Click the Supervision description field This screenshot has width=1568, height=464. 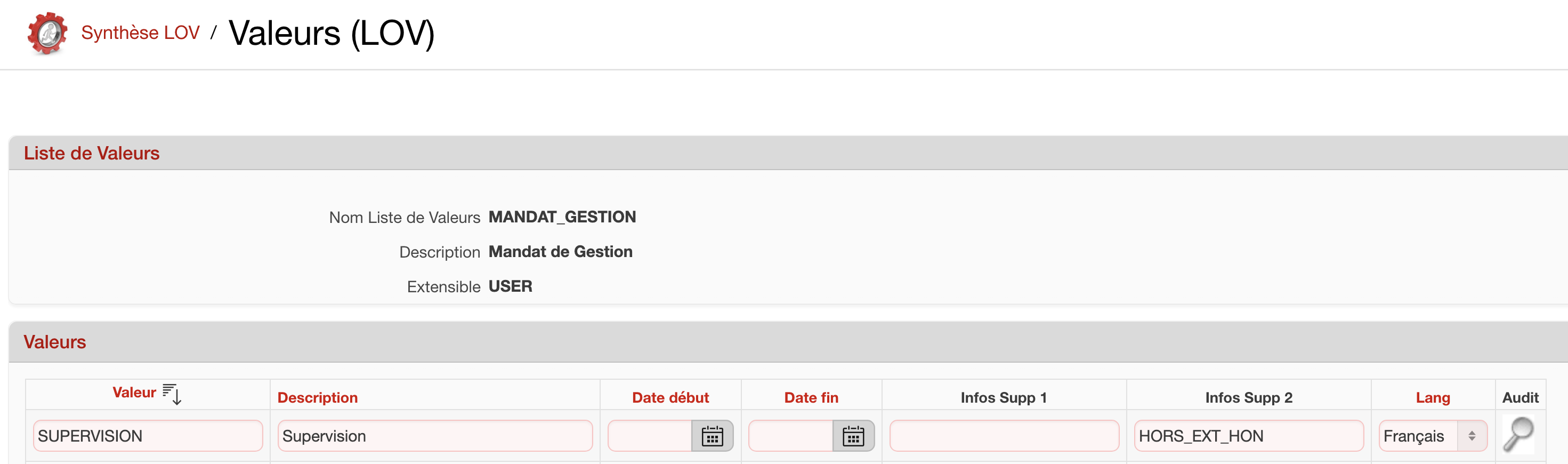(434, 436)
